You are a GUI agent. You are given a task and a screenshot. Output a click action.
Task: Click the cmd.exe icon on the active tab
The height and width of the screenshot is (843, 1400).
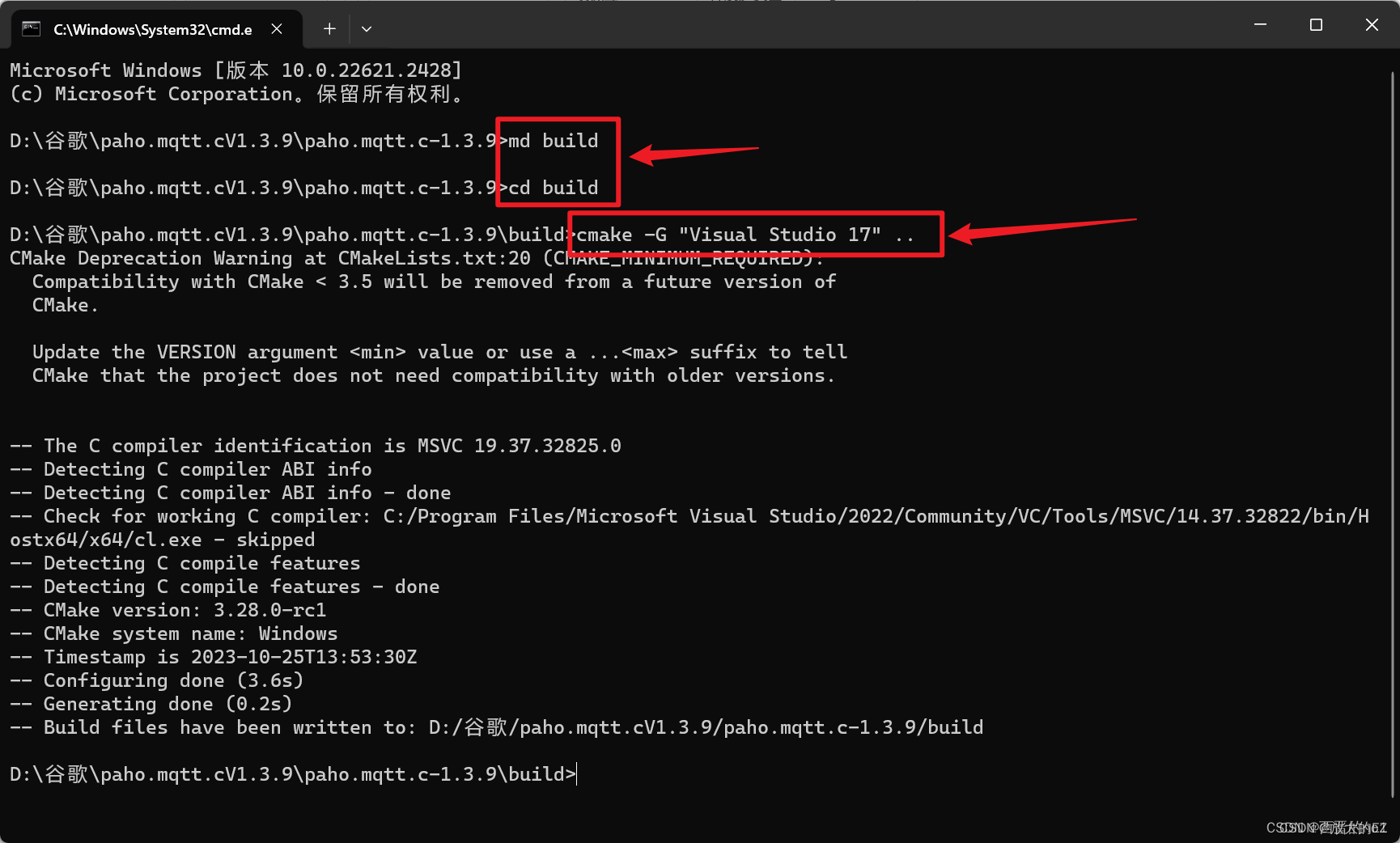point(31,28)
